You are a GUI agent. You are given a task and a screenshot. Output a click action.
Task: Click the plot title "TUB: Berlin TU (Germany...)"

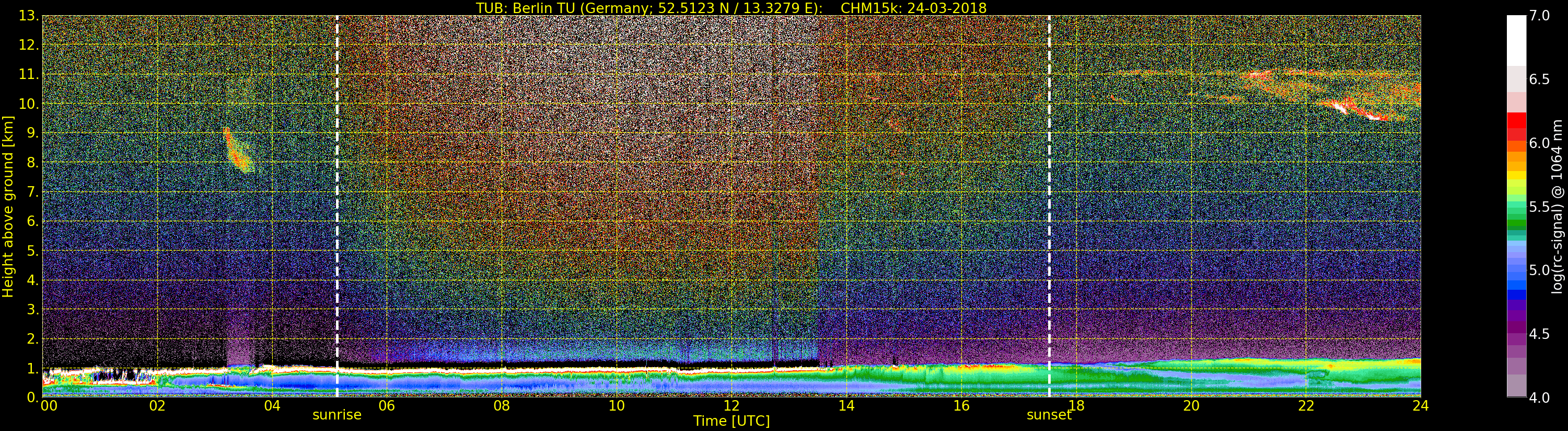click(x=731, y=8)
